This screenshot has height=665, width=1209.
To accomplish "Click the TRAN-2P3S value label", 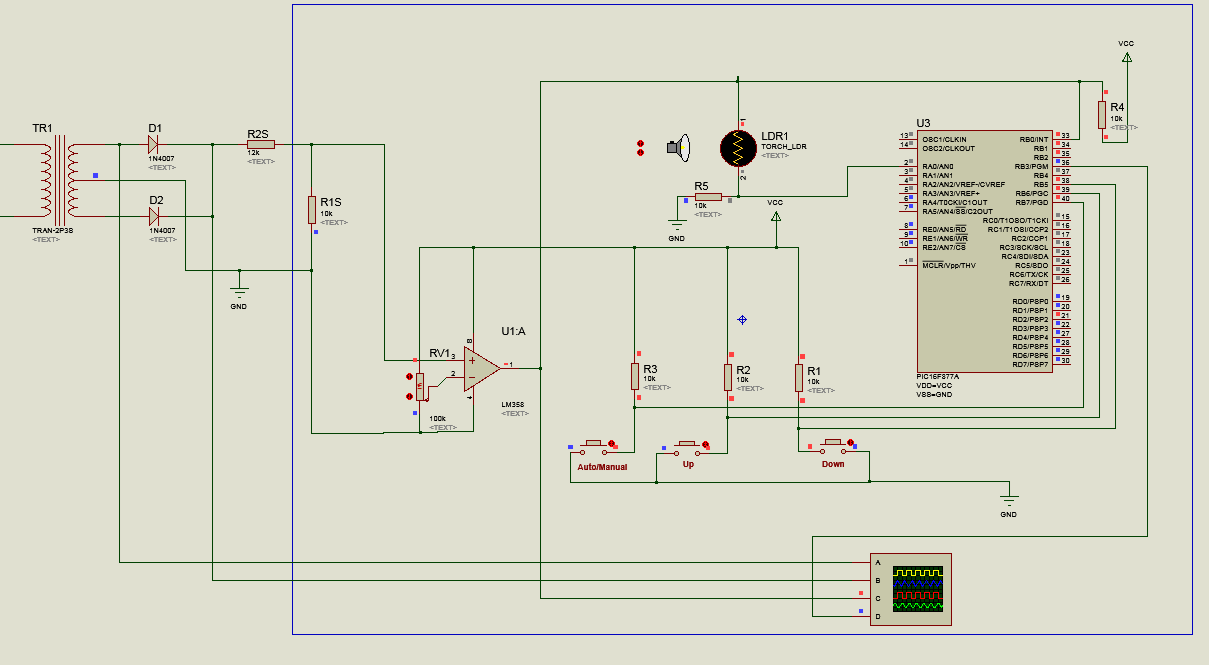I will (x=53, y=230).
